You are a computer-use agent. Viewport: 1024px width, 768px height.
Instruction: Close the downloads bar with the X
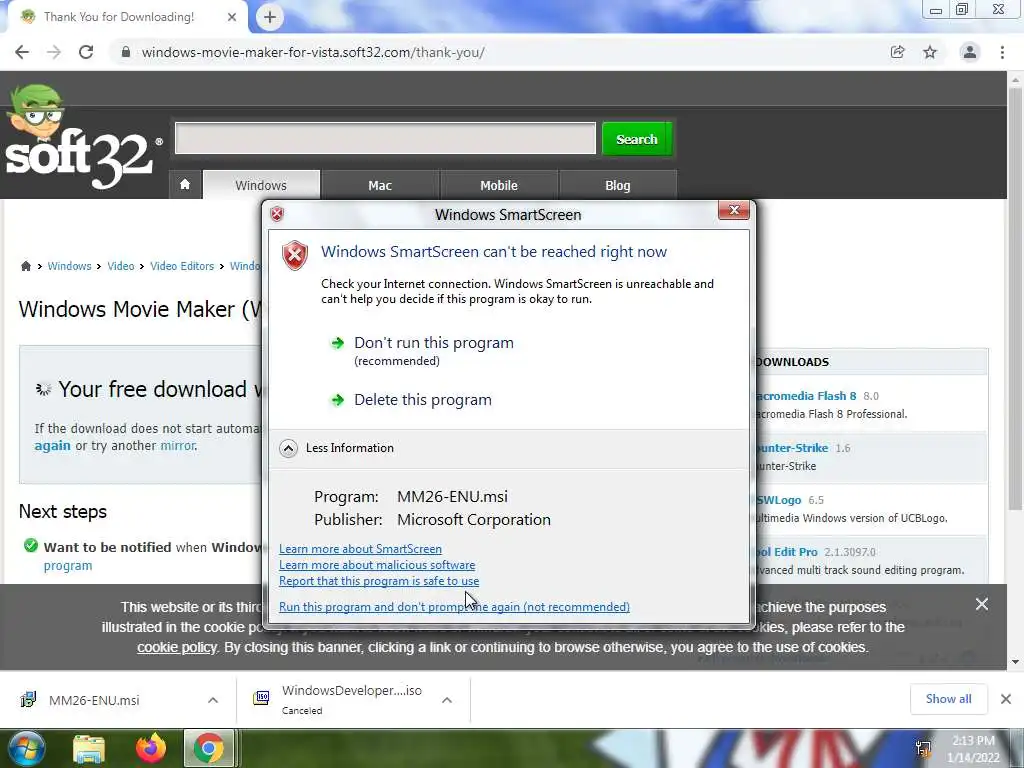click(1006, 699)
